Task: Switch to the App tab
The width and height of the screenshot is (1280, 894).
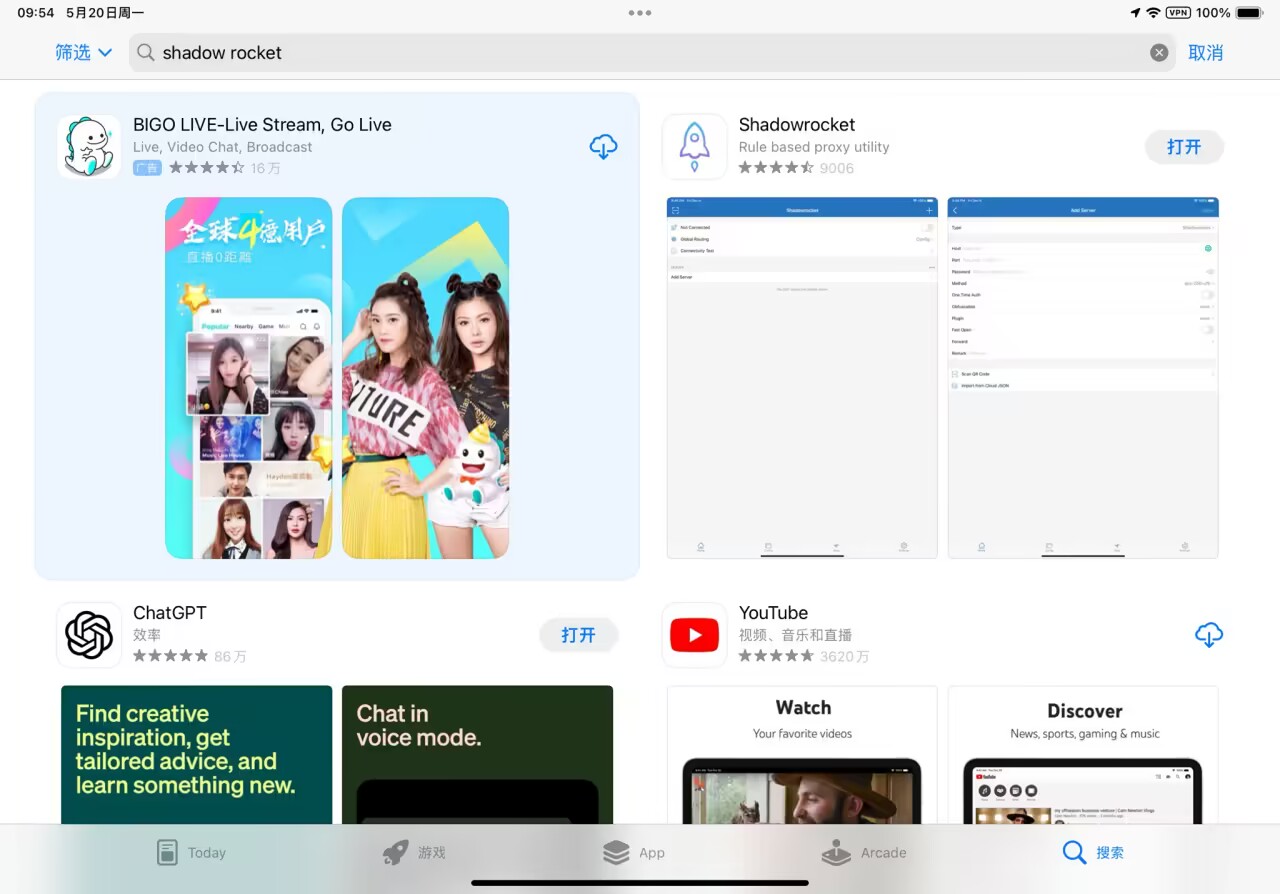Action: (634, 853)
